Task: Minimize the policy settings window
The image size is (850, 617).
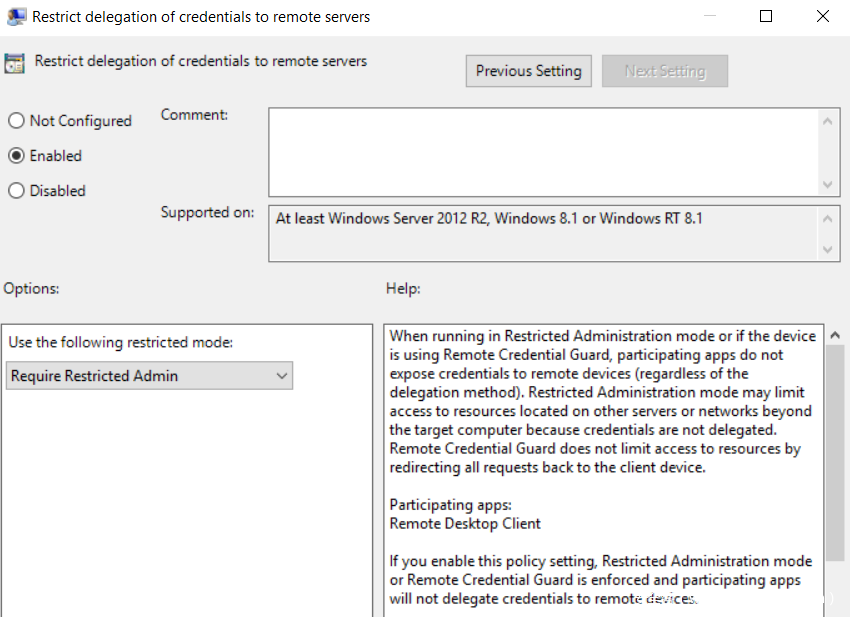Action: 709,16
